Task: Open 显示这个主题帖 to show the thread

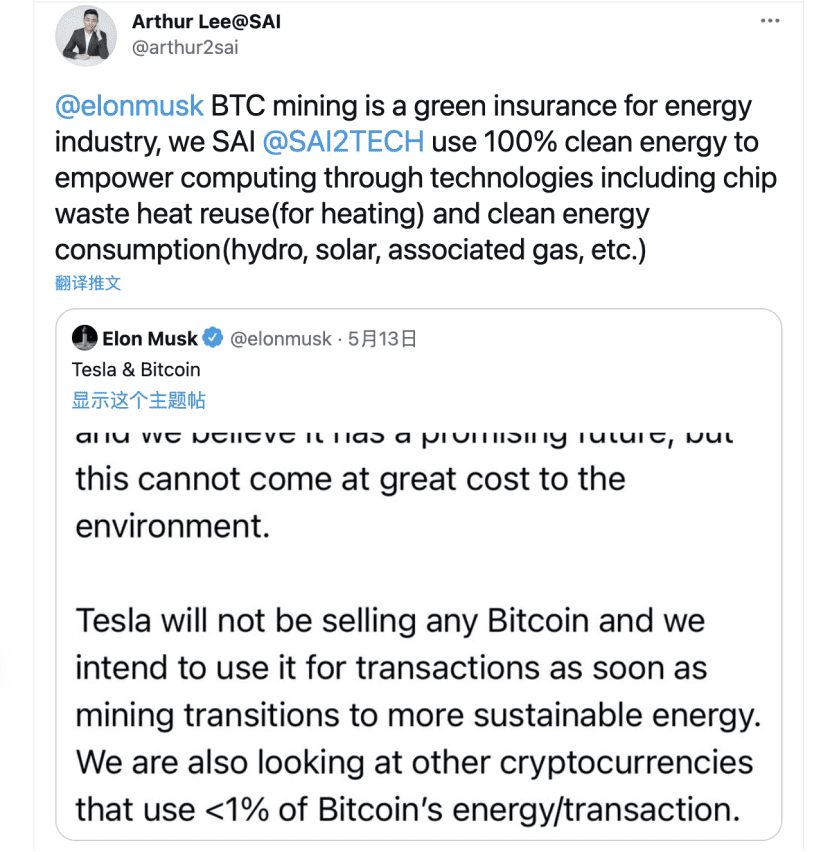Action: [139, 400]
